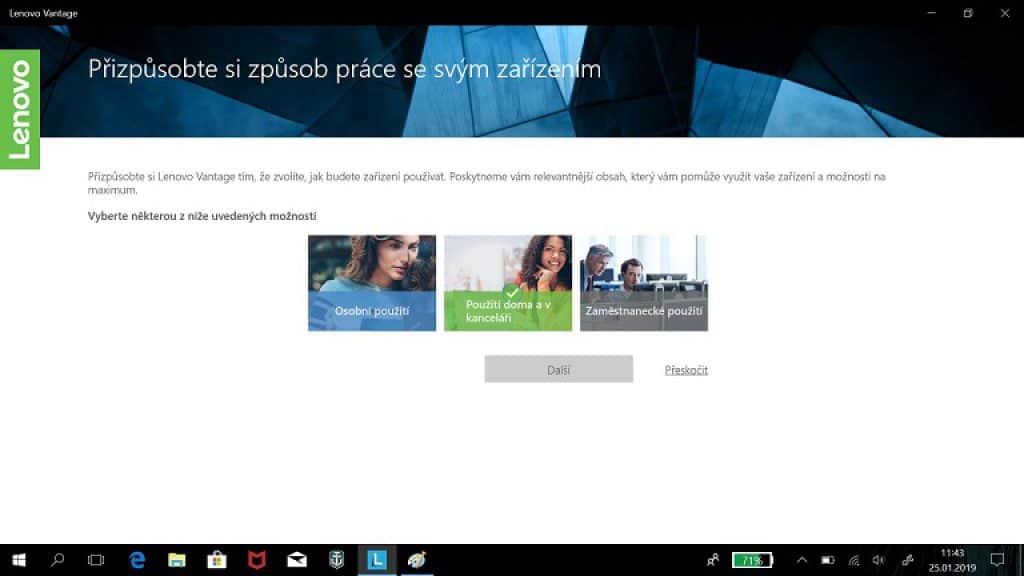Open File Explorer from taskbar

coord(177,560)
